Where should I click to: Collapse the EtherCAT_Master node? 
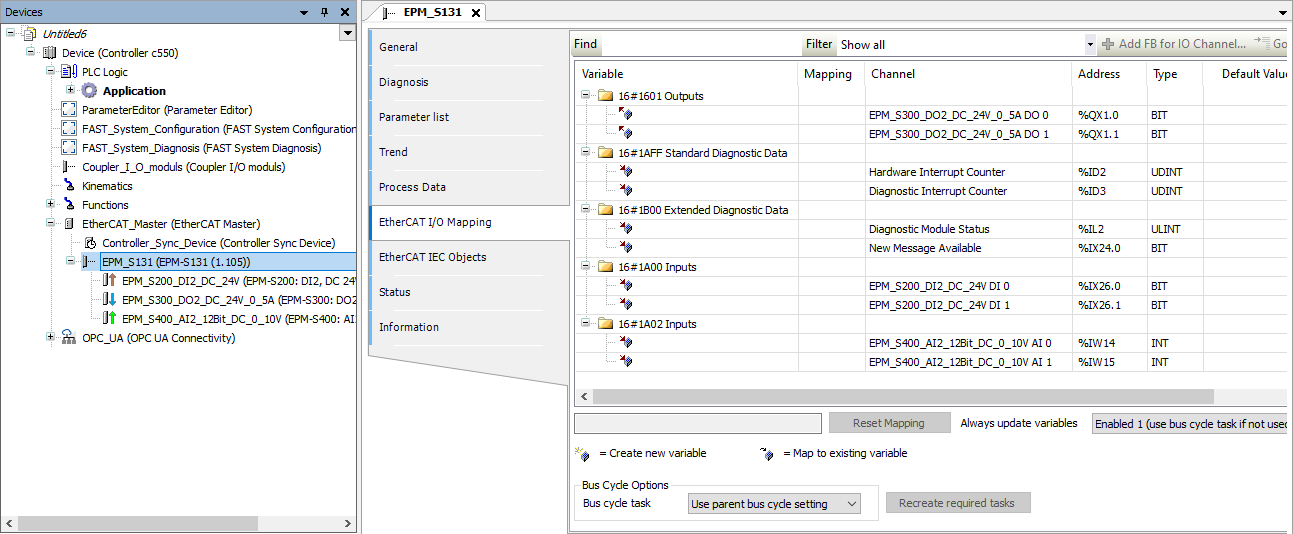click(x=51, y=224)
